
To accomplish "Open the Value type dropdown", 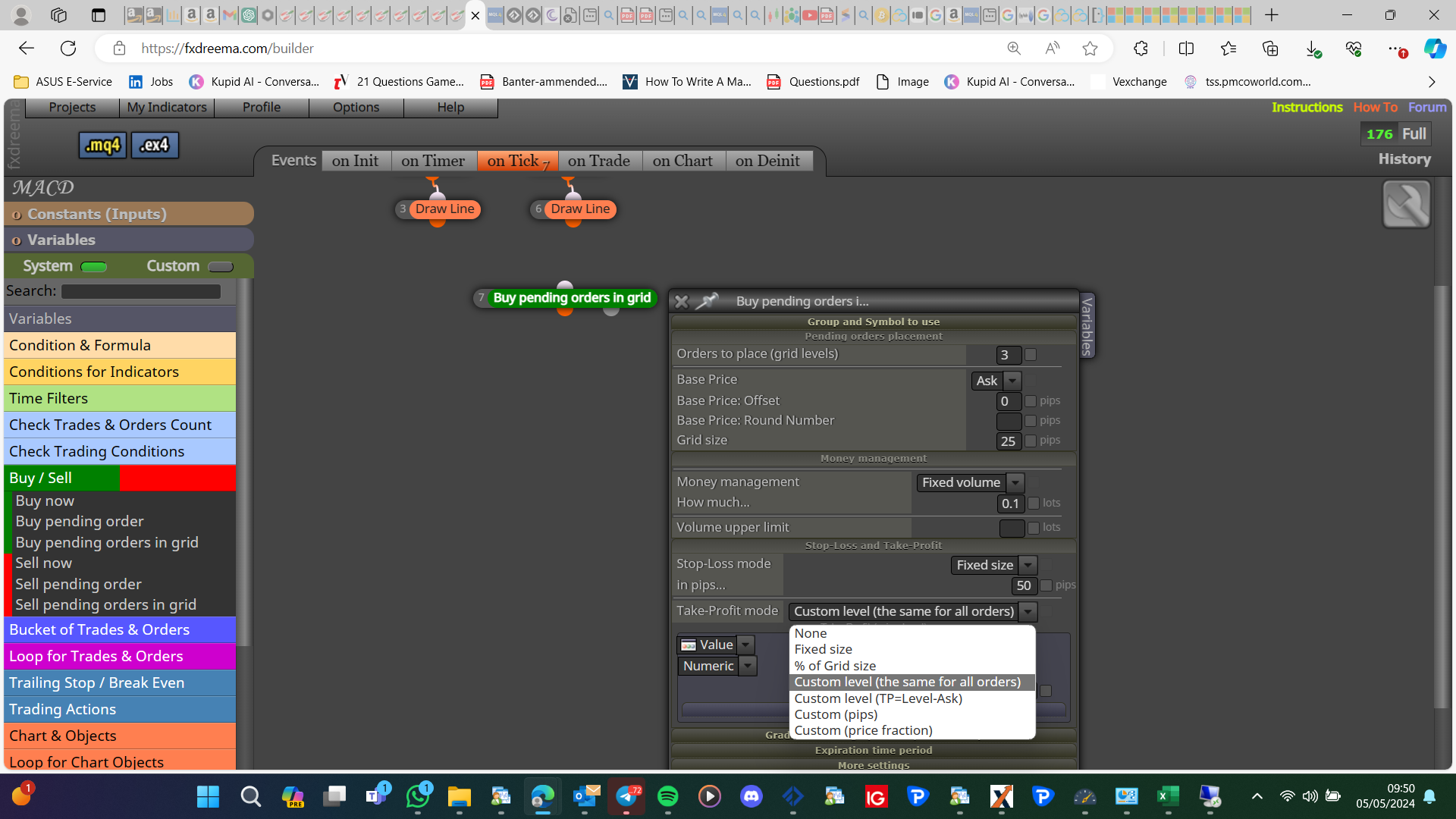I will pos(716,645).
